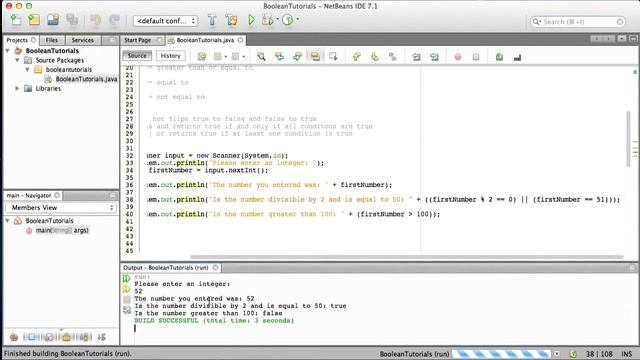Open the Profile Project dropdown arrow
This screenshot has width=640, height=360.
coord(297,19)
